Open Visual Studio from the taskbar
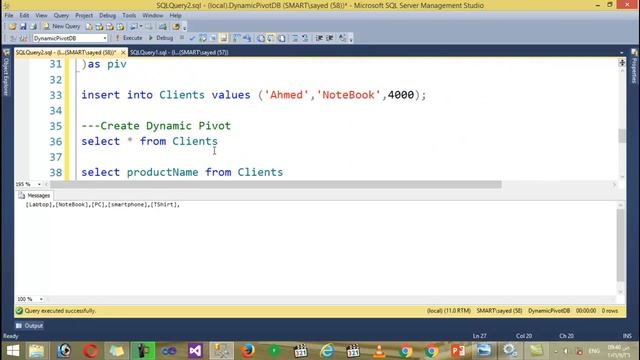The height and width of the screenshot is (360, 640). [x=195, y=351]
